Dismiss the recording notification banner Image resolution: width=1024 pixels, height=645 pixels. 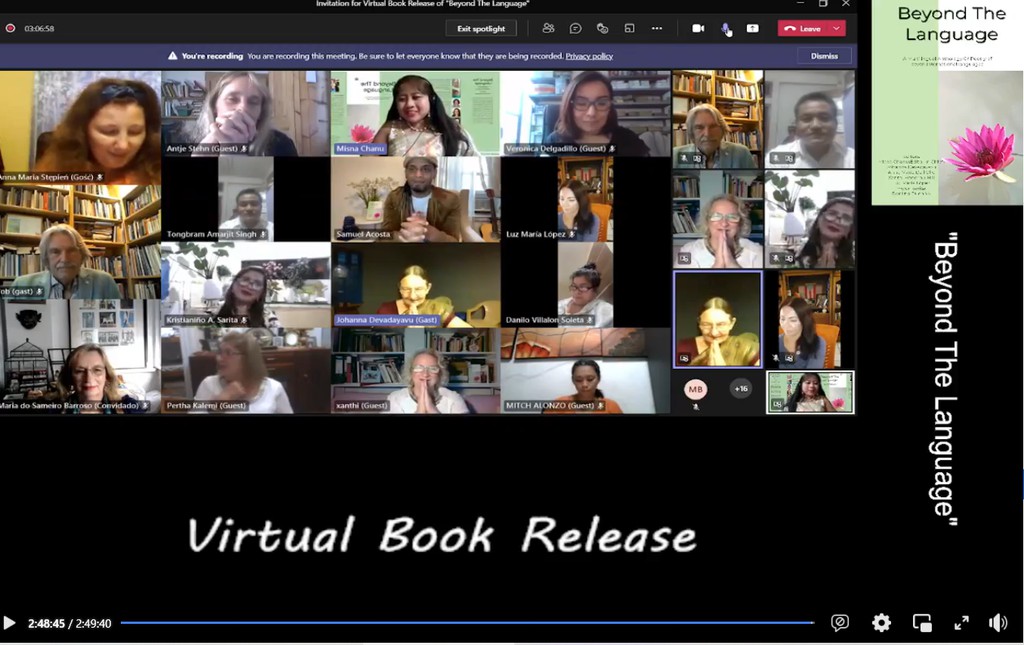(x=824, y=56)
